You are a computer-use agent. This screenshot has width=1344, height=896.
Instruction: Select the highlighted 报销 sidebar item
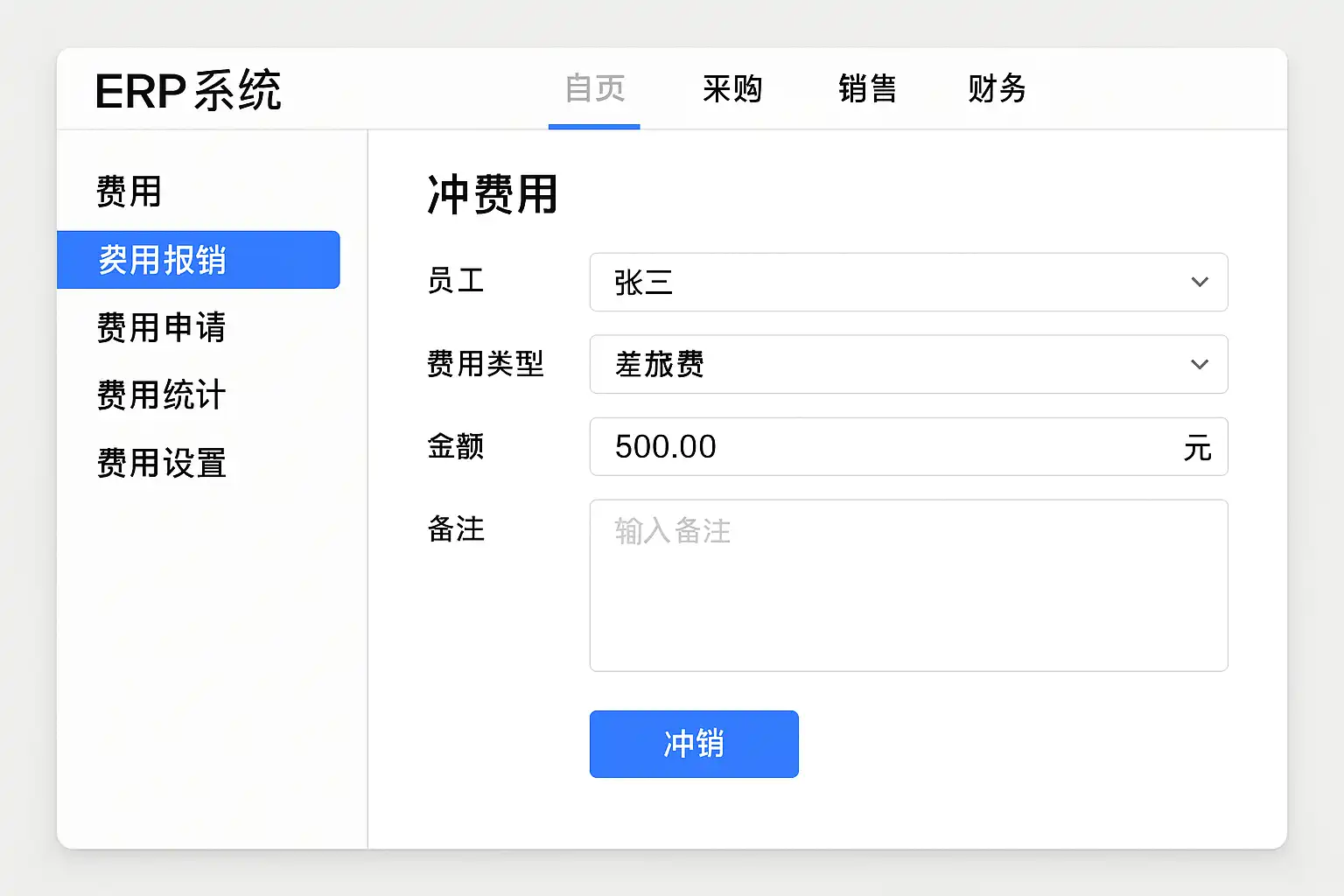[198, 260]
